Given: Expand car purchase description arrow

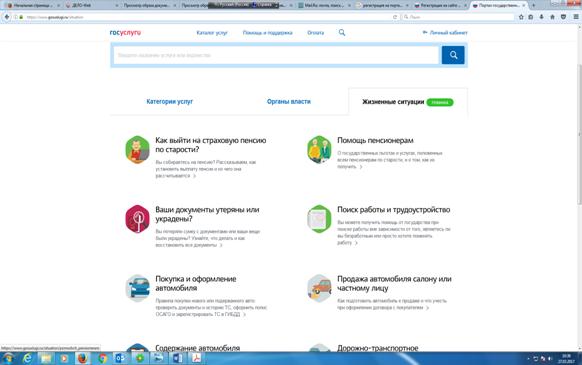Looking at the screenshot, I should tap(244, 315).
